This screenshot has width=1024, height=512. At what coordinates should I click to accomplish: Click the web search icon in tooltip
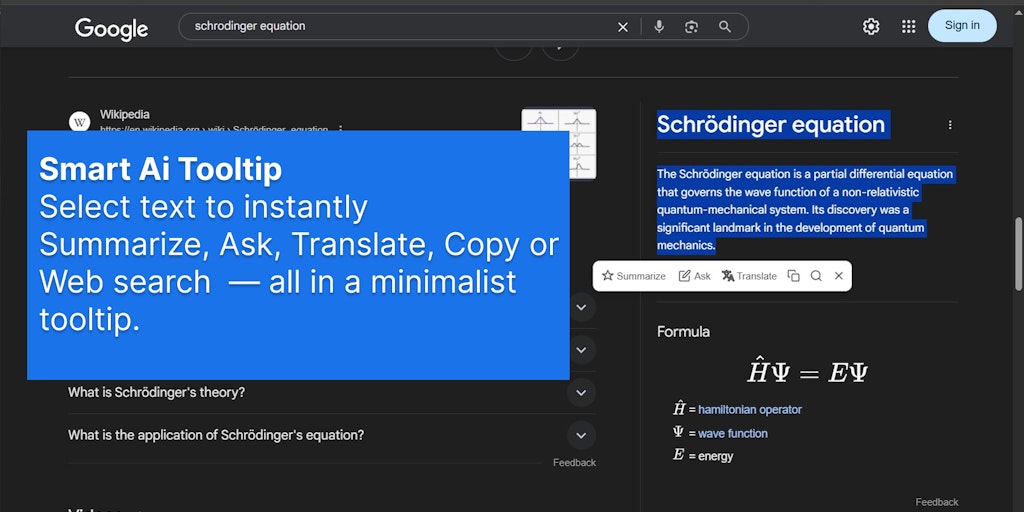816,276
